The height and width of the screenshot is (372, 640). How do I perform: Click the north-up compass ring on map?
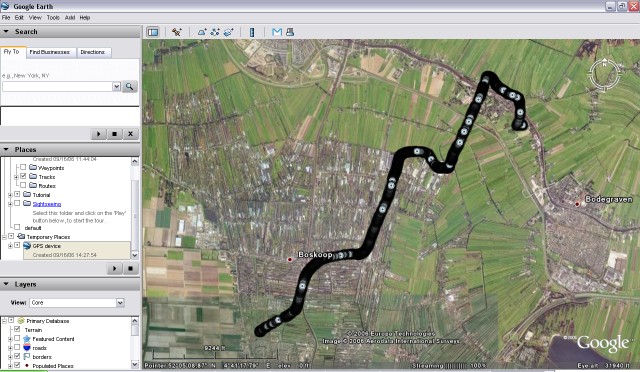(x=604, y=74)
